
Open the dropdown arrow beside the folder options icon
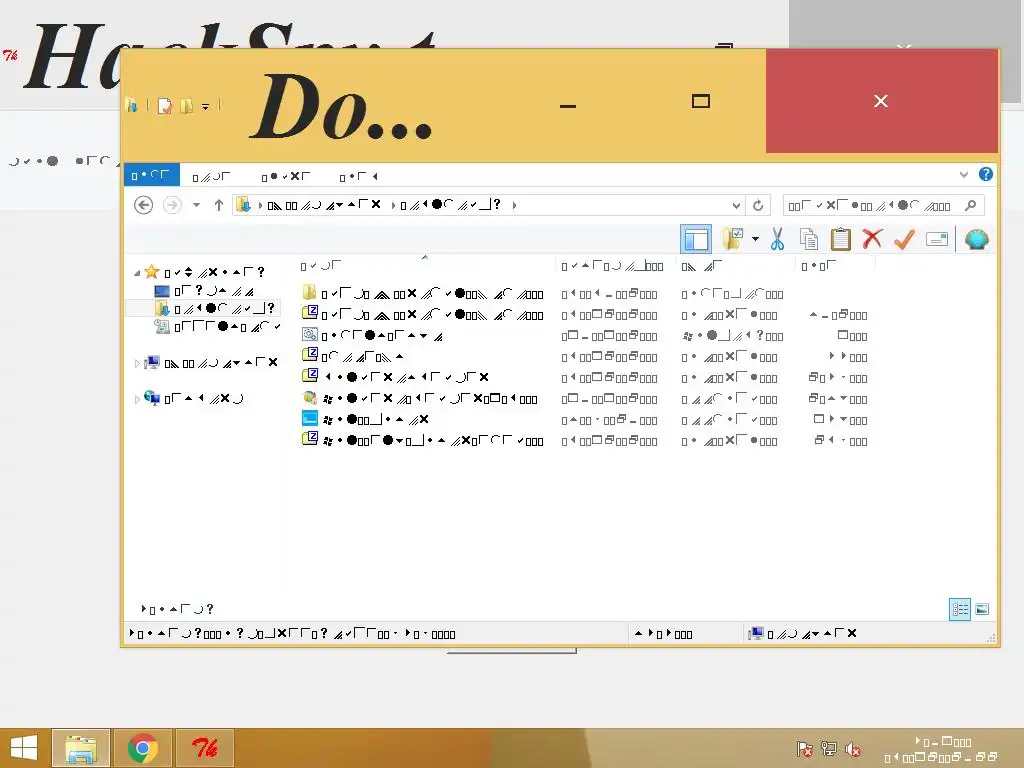755,239
